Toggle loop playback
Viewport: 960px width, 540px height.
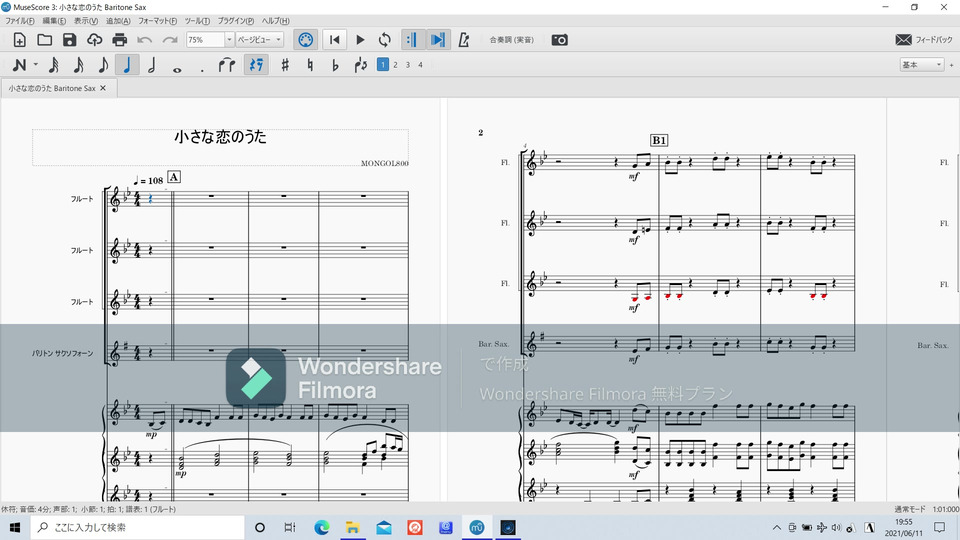(384, 40)
